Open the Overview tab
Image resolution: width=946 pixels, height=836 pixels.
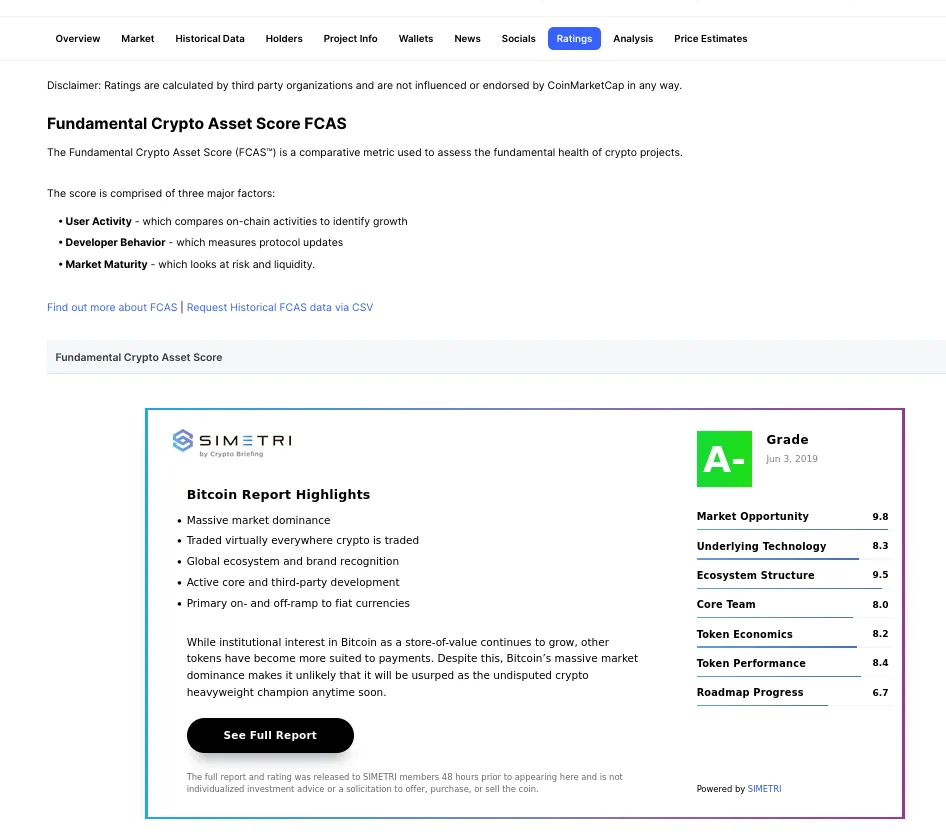[78, 39]
